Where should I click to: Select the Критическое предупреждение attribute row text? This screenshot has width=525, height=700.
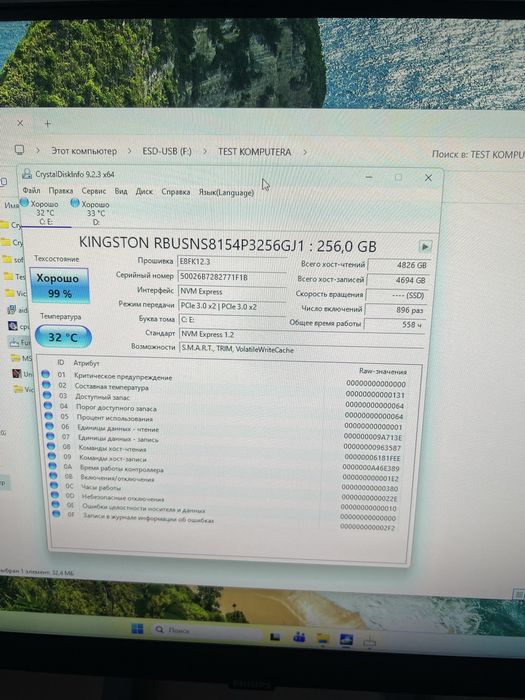123,377
